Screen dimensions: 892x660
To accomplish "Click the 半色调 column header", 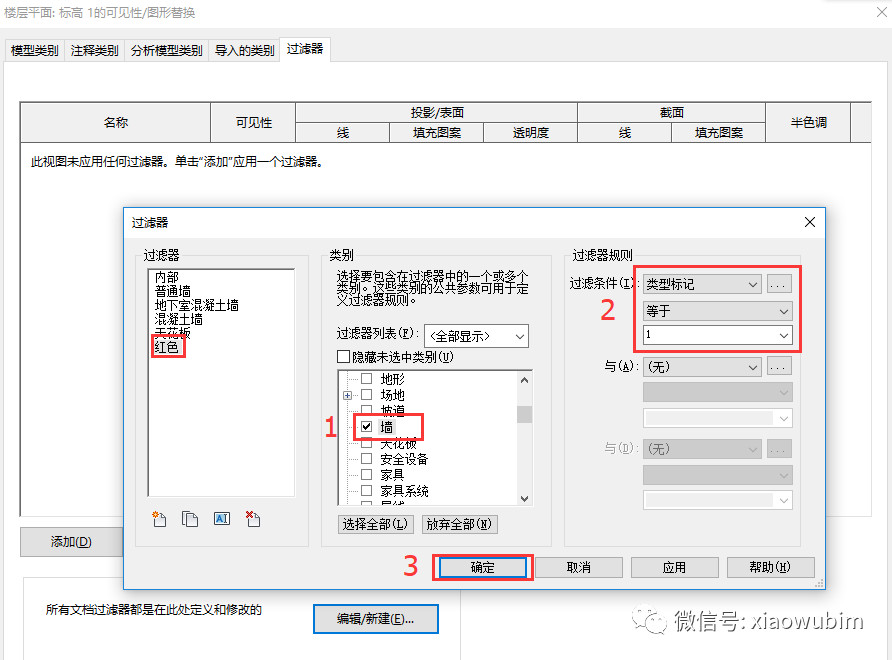I will 808,122.
